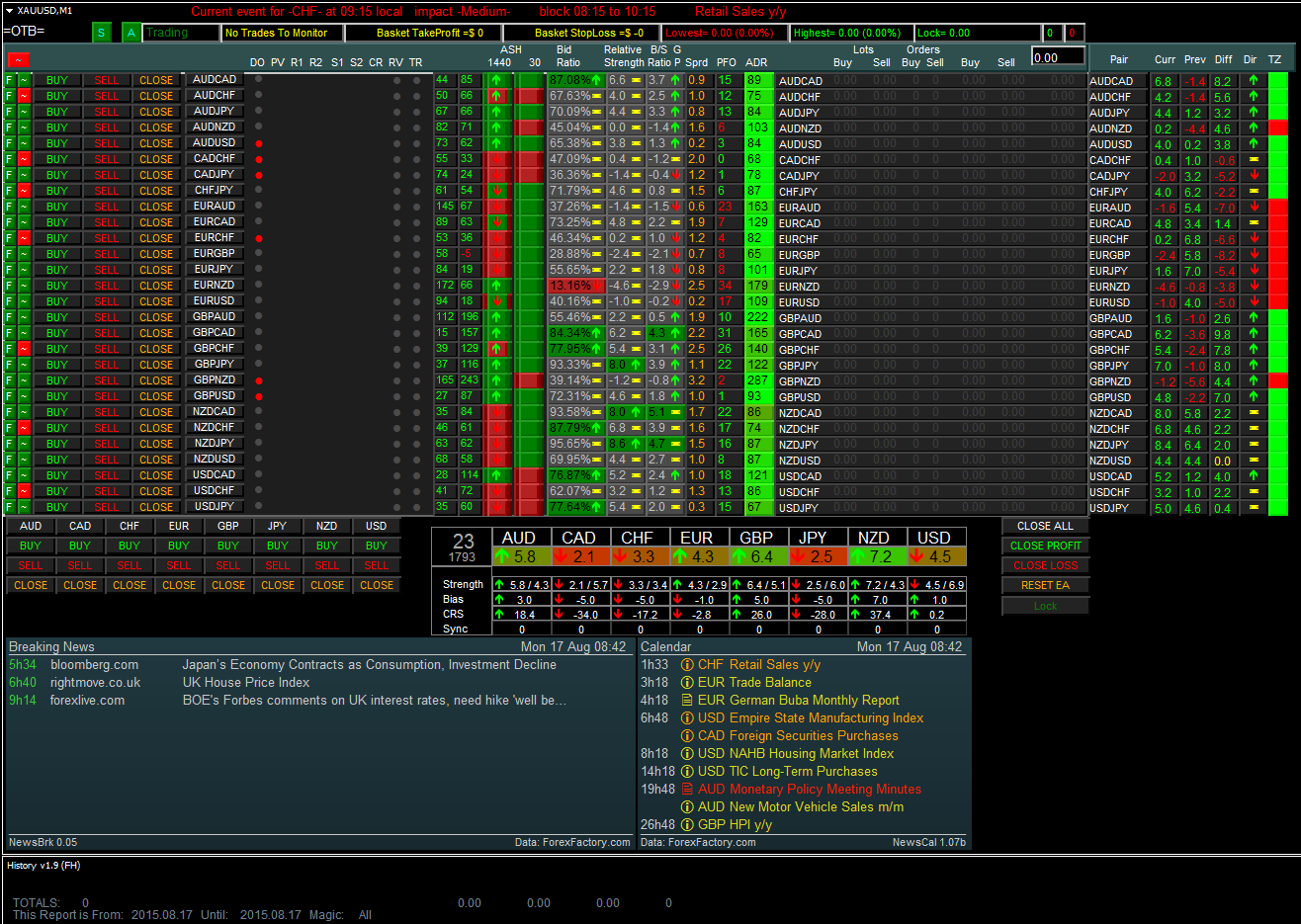Image resolution: width=1301 pixels, height=924 pixels.
Task: Select the CAD currency basket header
Action: 80,526
